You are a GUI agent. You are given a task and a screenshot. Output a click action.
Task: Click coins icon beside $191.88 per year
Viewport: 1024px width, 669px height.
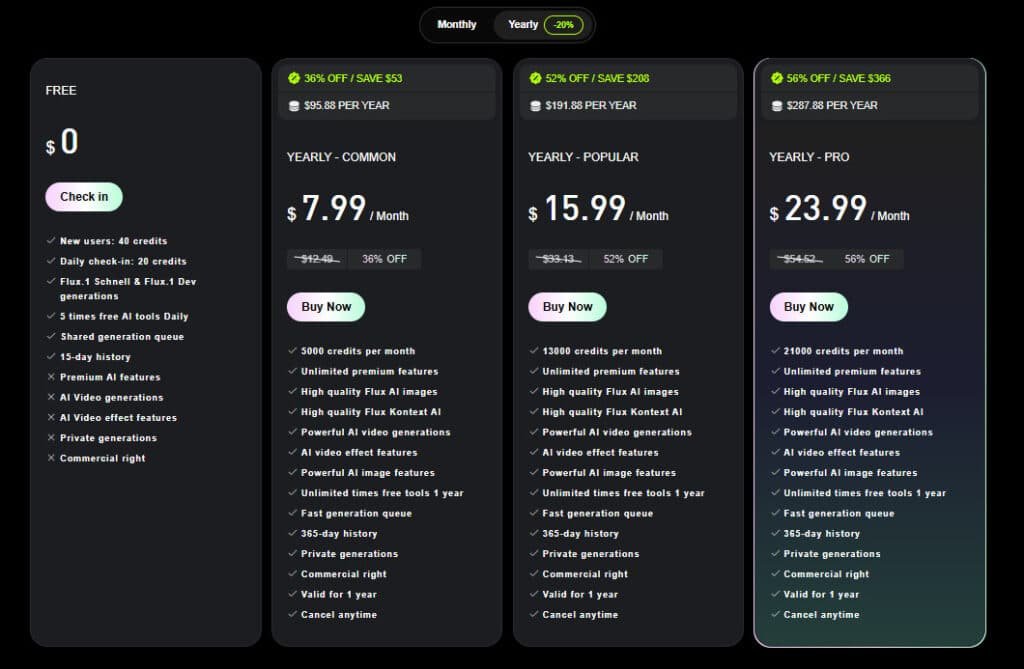[535, 105]
